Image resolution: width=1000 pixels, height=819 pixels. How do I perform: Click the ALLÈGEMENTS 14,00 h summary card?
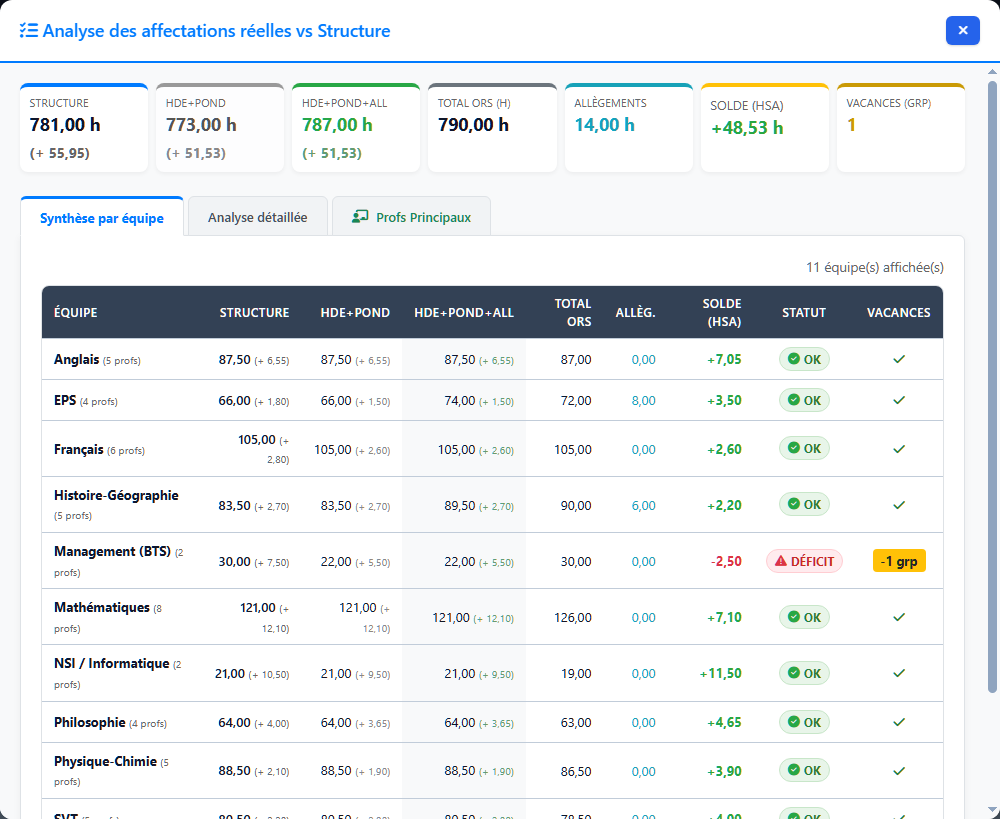coord(629,128)
